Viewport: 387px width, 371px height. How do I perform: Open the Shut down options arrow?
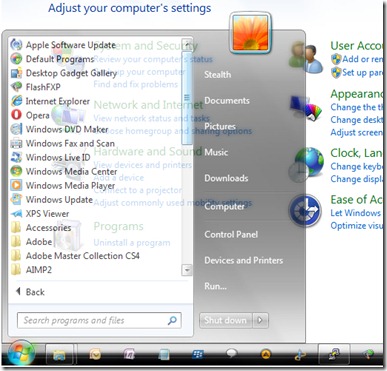coord(260,320)
